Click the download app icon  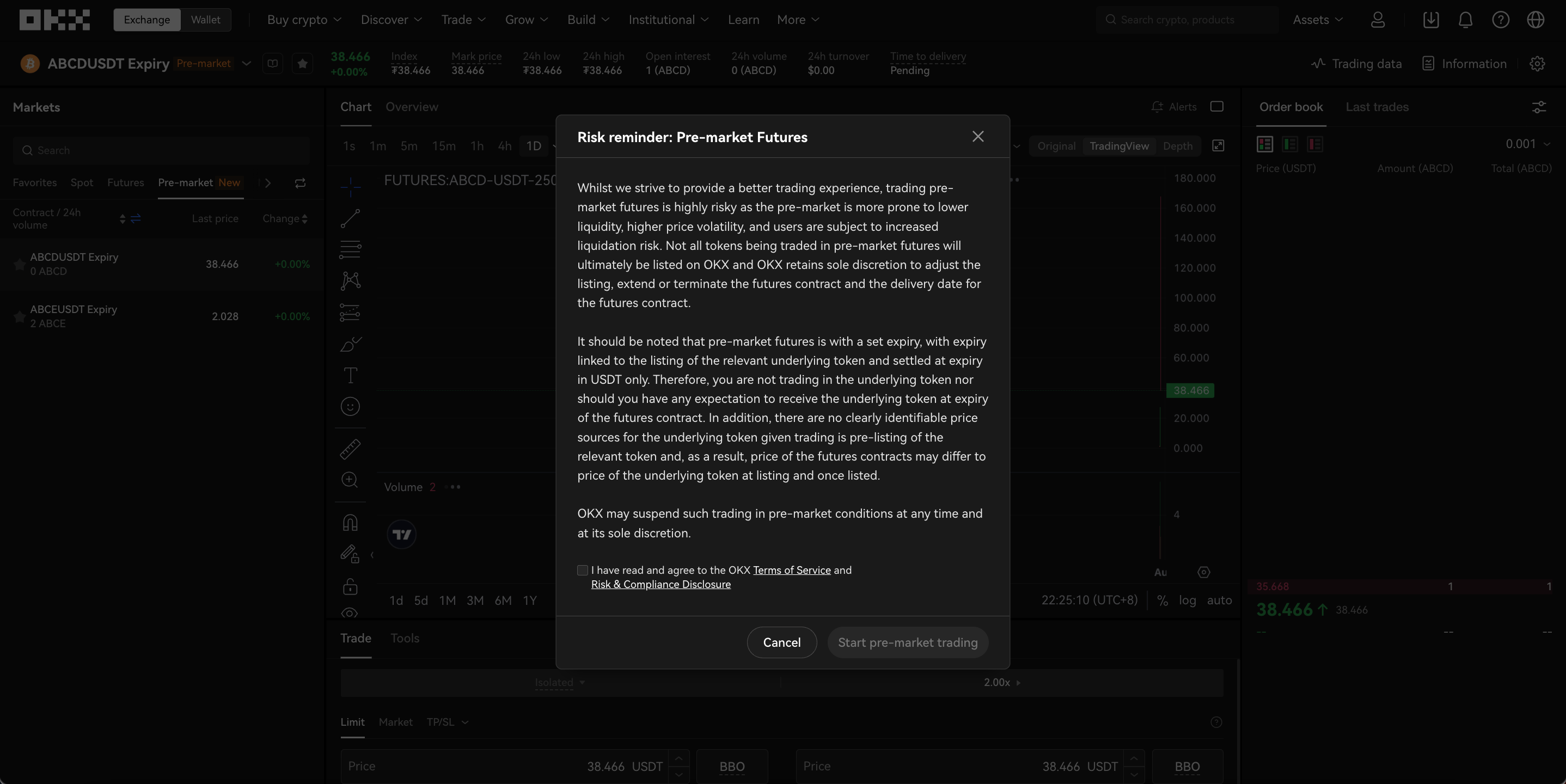tap(1431, 20)
